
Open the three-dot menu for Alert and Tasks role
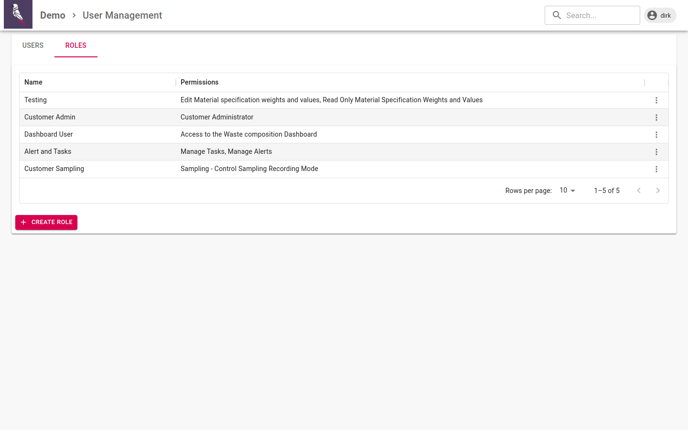pos(656,152)
